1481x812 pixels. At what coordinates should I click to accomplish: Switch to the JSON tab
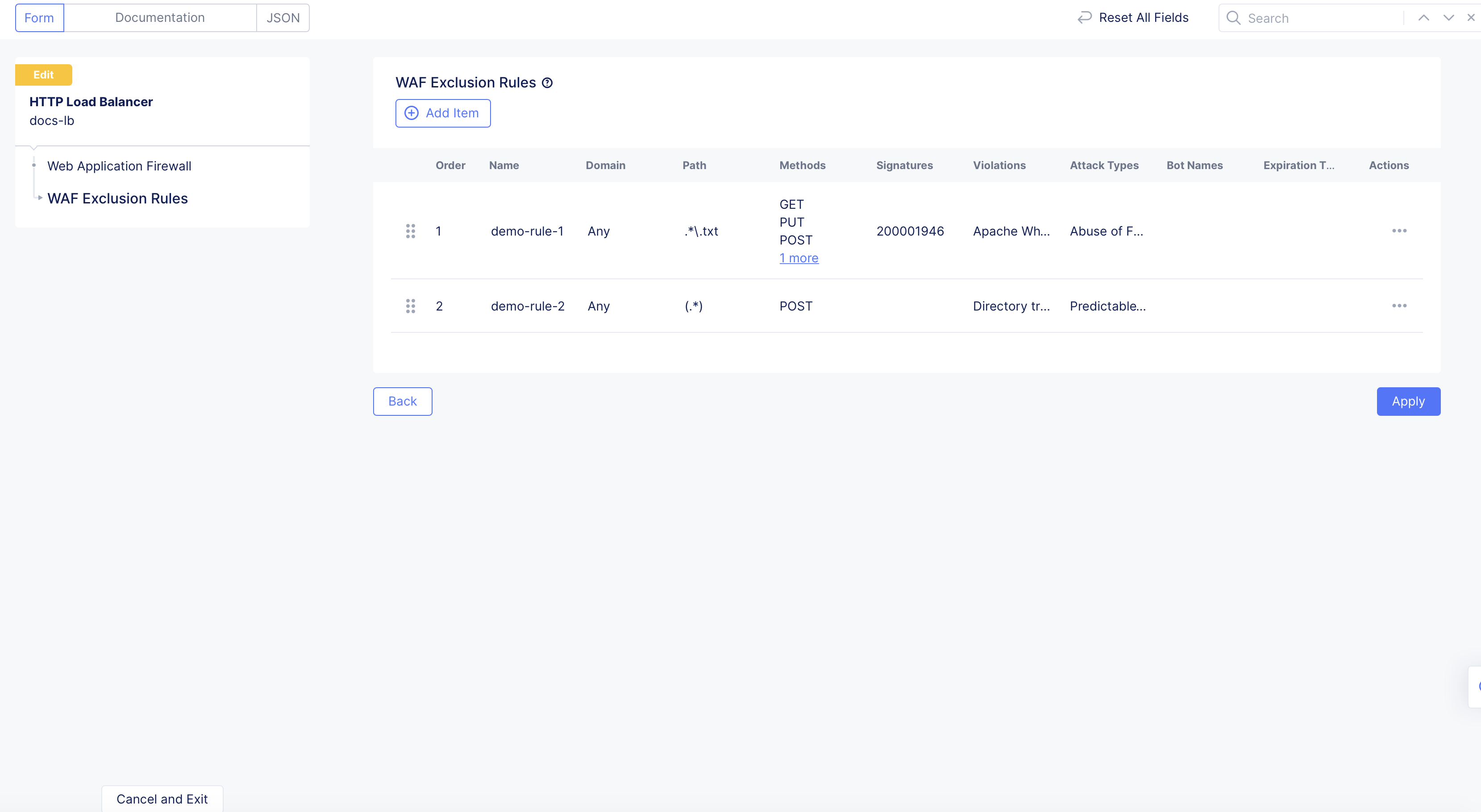coord(283,18)
